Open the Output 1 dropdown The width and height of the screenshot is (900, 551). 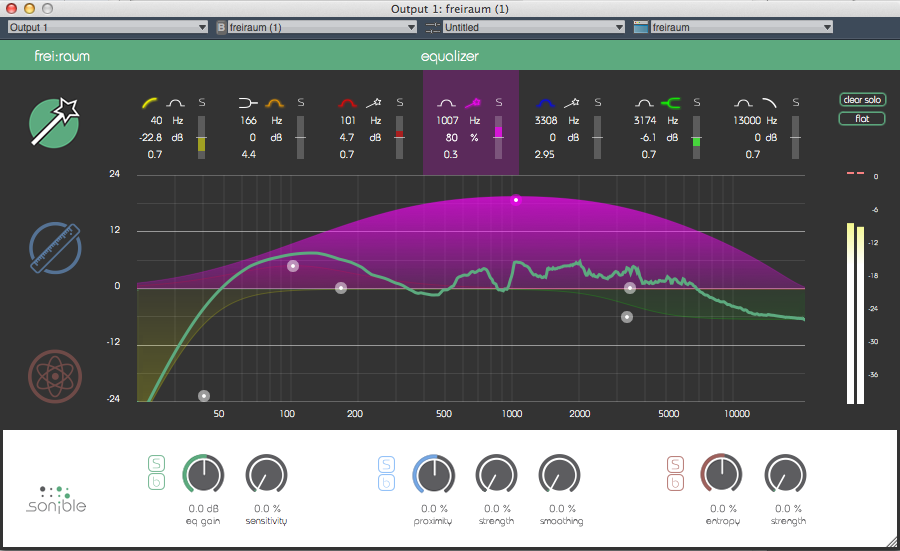106,27
